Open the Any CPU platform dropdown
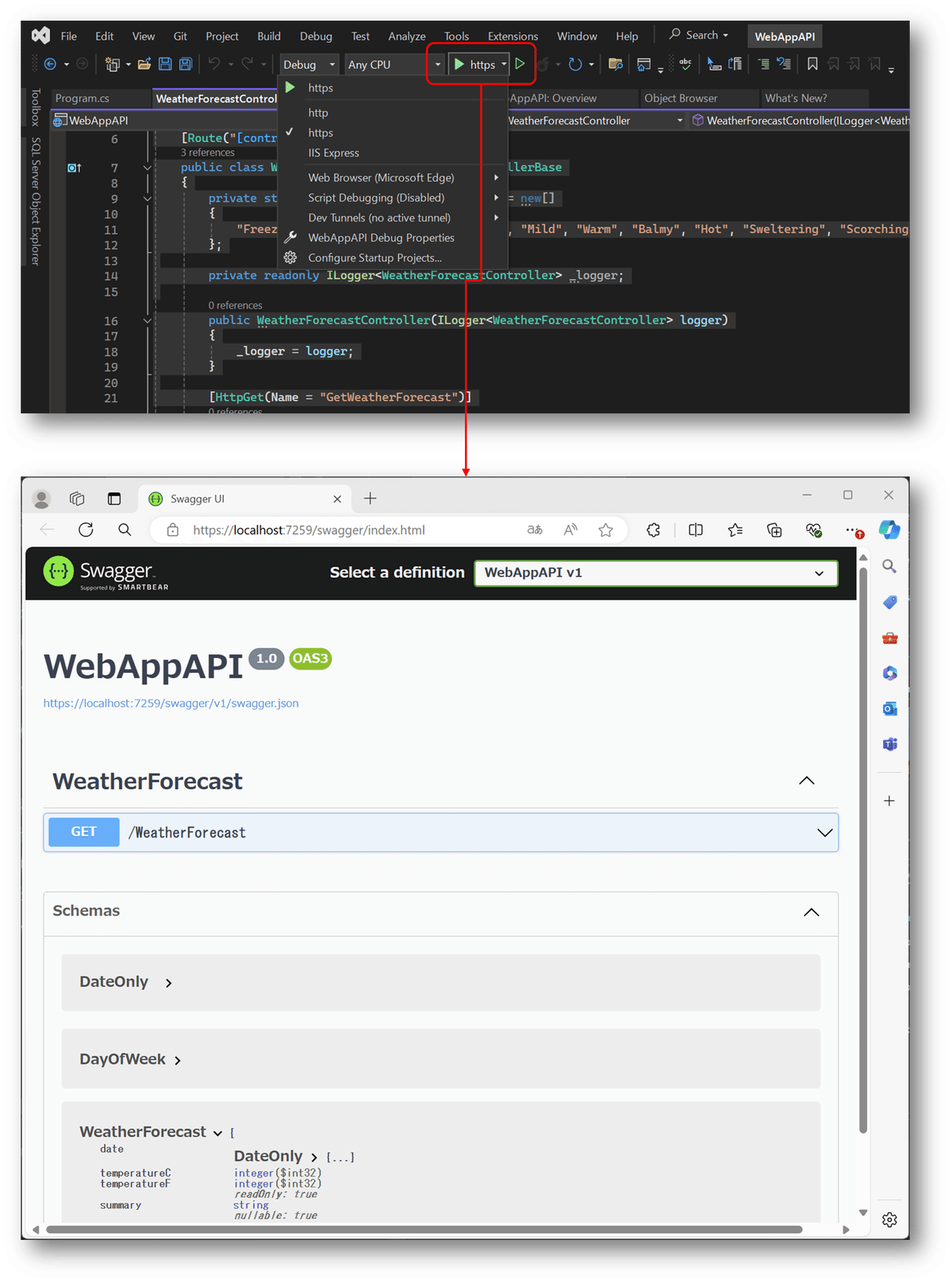Screen dimensions: 952x1282 [394, 64]
